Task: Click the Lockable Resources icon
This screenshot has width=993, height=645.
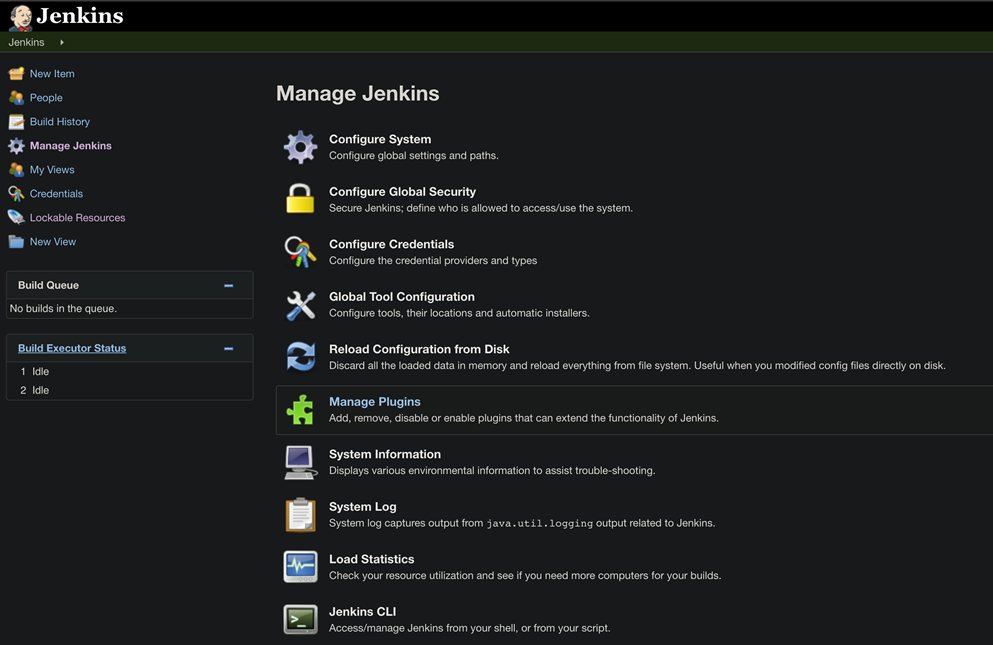Action: [x=16, y=217]
